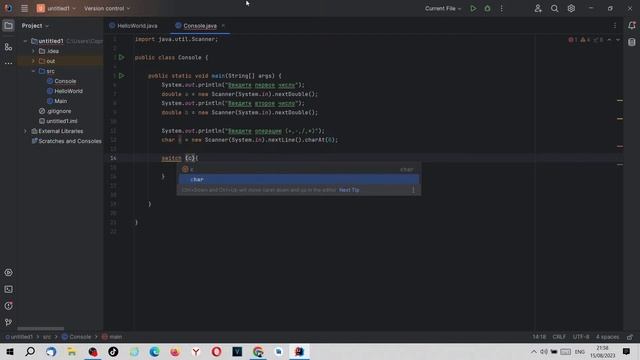Open the Project view dropdown
Viewport: 640px width, 360px height.
point(35,26)
